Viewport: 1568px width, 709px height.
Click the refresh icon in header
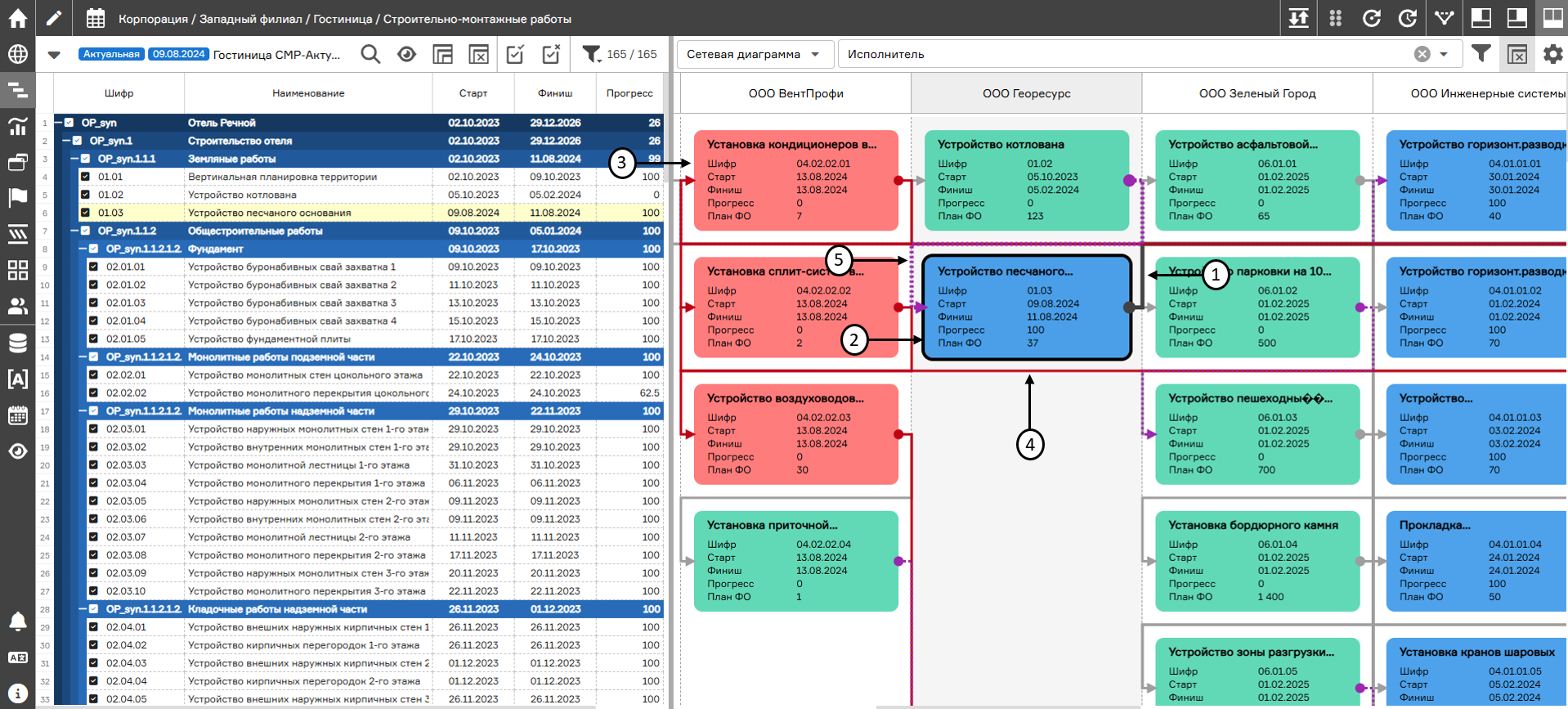click(x=1371, y=18)
